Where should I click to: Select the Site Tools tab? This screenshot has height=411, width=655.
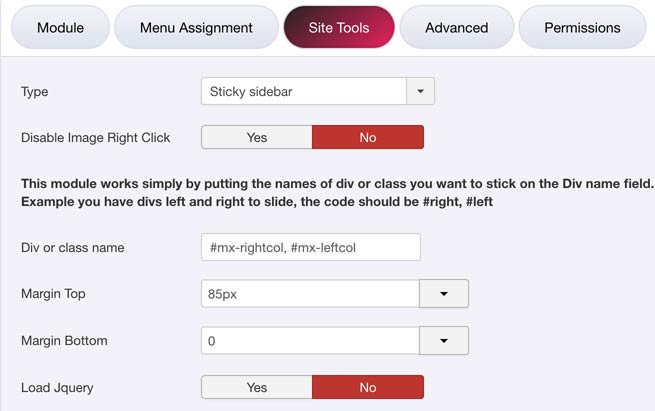point(339,28)
